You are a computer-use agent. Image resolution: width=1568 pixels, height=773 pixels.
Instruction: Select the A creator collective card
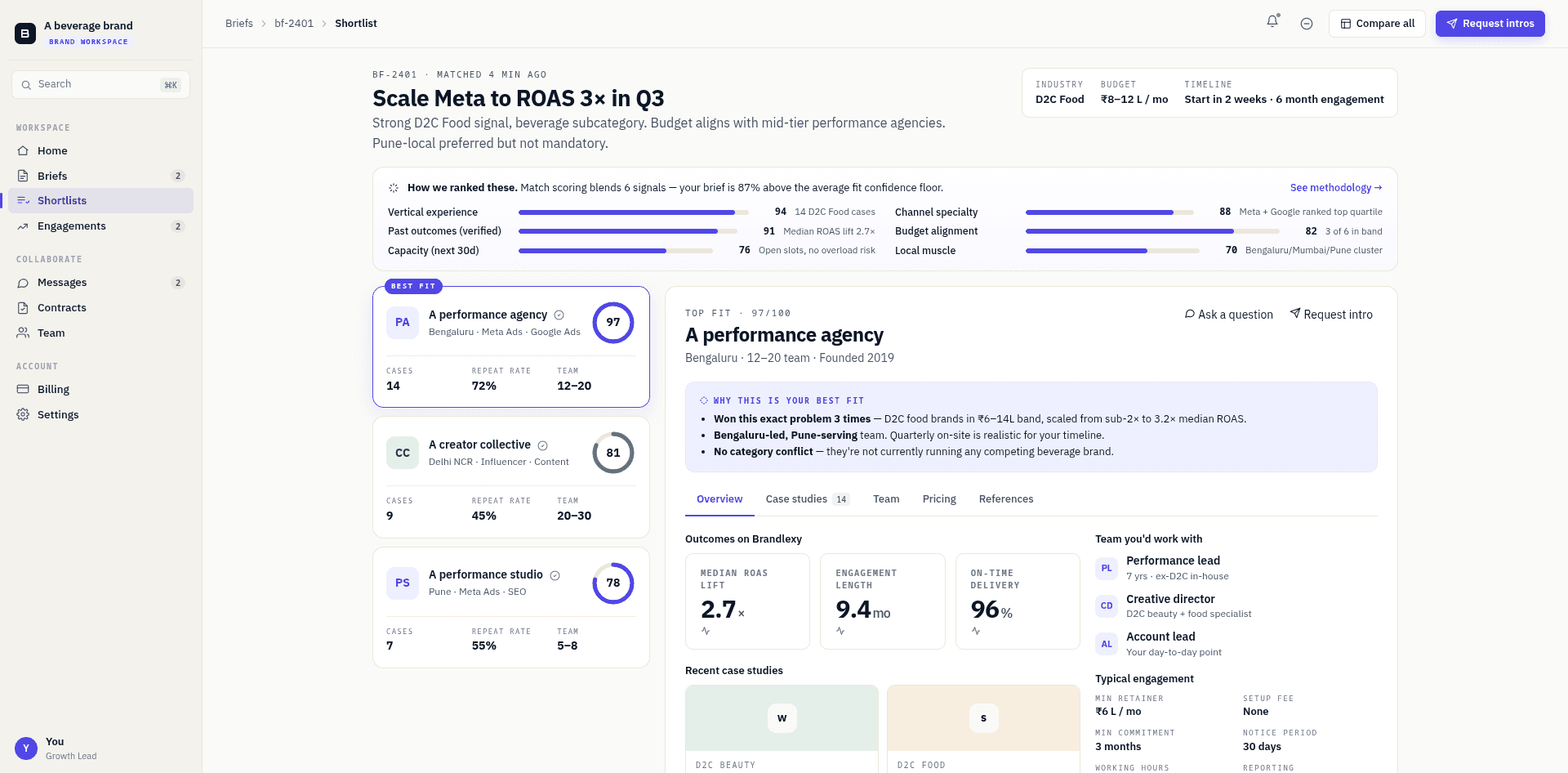[x=511, y=477]
